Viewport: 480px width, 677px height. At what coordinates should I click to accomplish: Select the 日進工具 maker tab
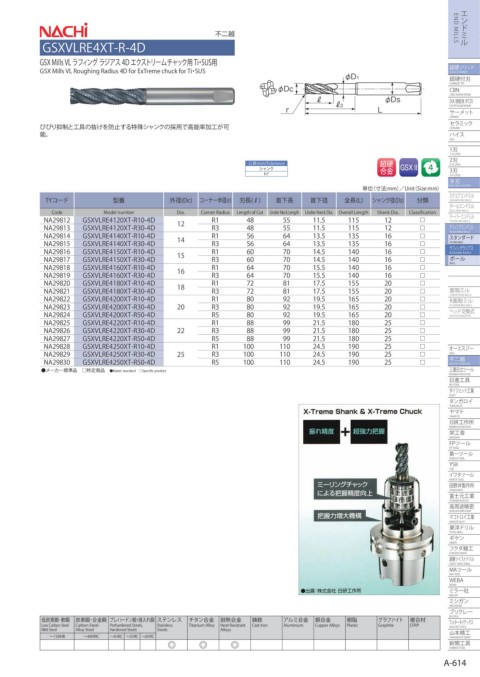click(464, 381)
